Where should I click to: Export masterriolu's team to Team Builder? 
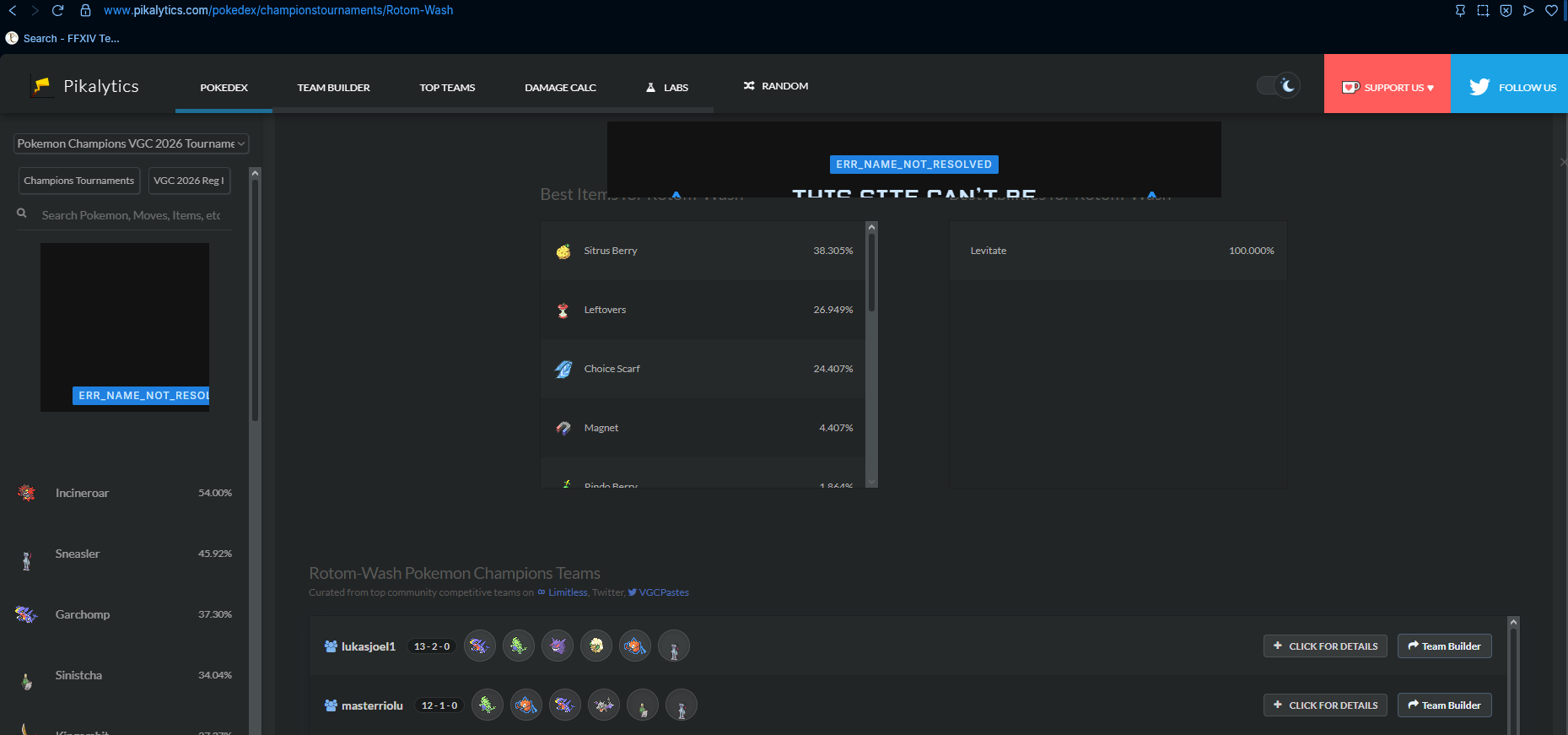point(1445,705)
